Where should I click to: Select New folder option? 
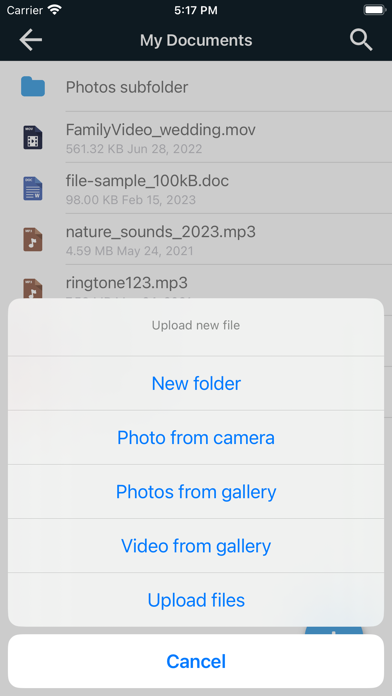click(x=196, y=384)
